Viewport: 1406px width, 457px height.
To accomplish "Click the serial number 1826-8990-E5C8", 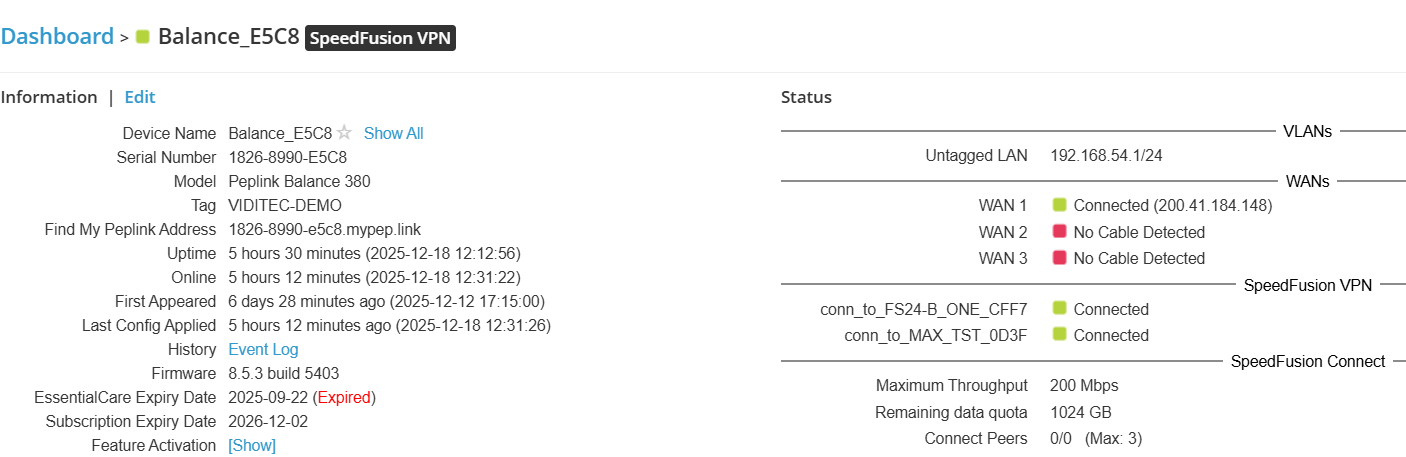I will coord(288,157).
